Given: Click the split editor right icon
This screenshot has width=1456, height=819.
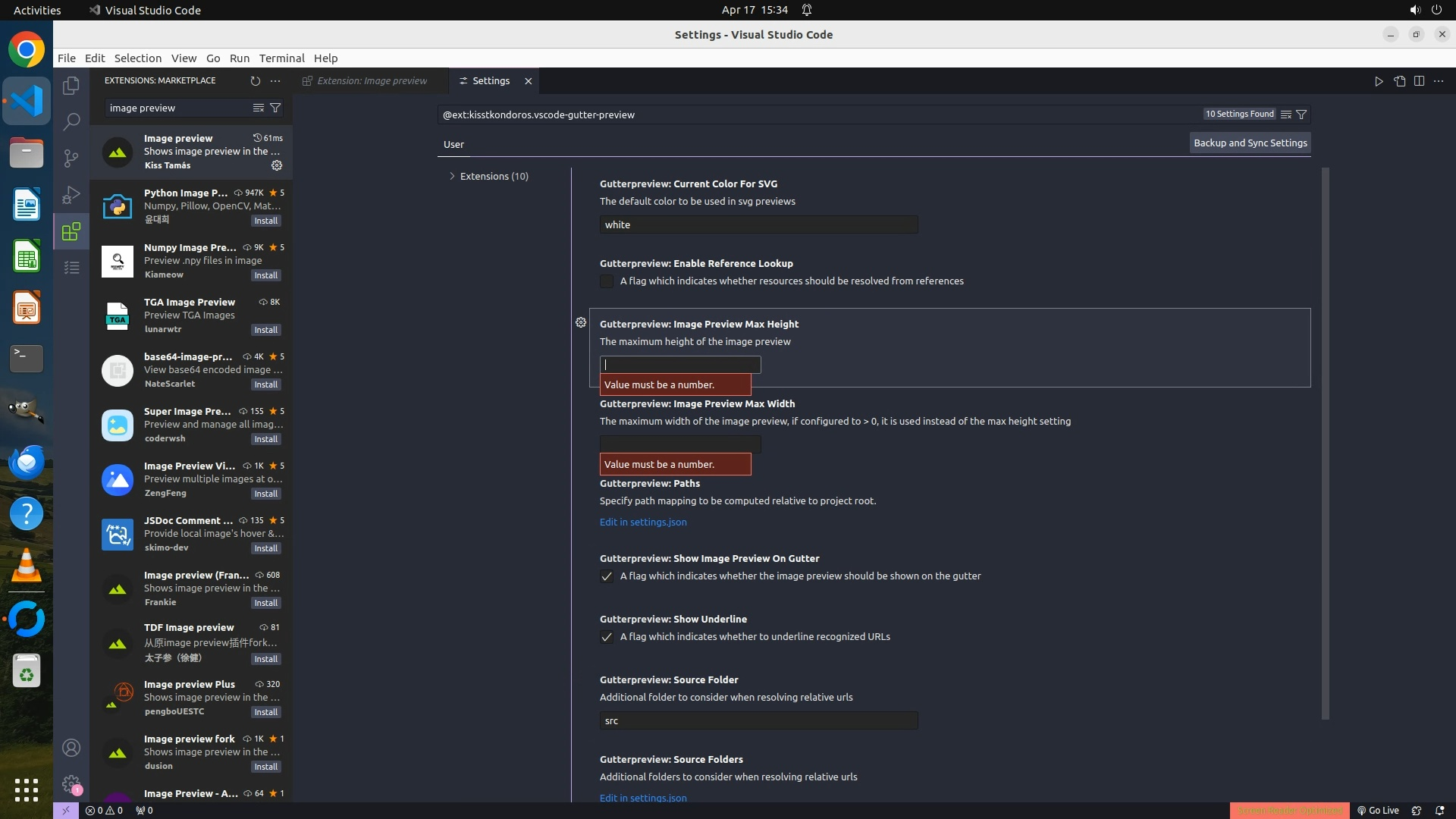Looking at the screenshot, I should click(x=1419, y=81).
